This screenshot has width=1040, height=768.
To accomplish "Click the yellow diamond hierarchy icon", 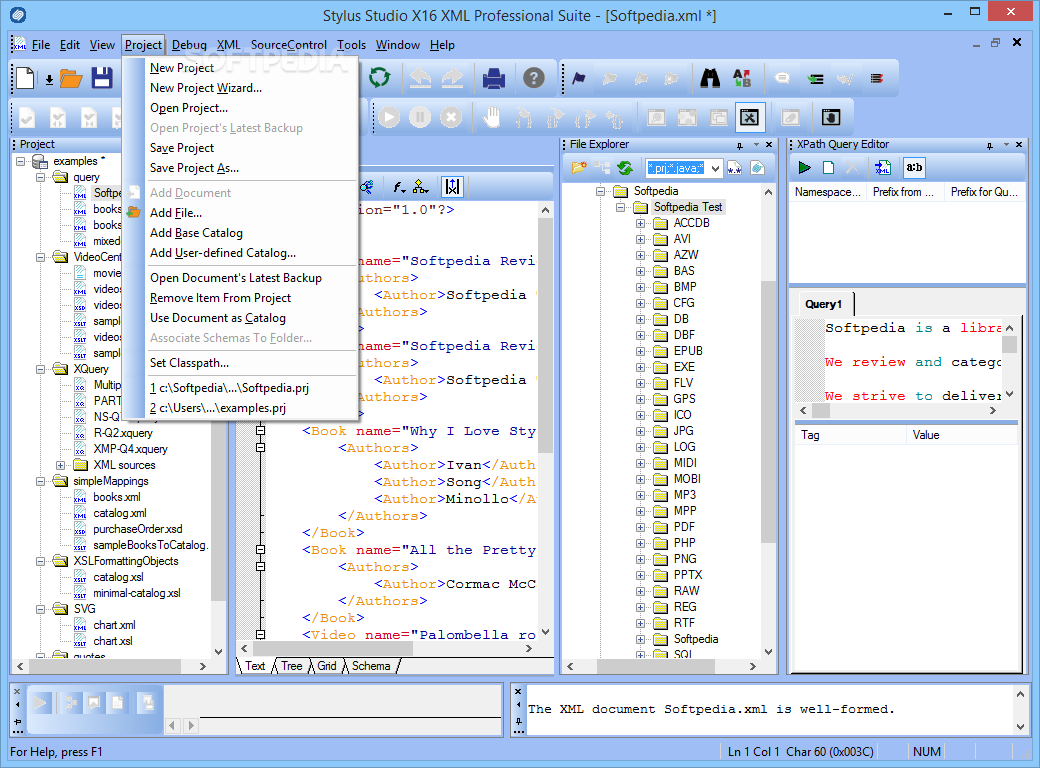I will point(421,188).
